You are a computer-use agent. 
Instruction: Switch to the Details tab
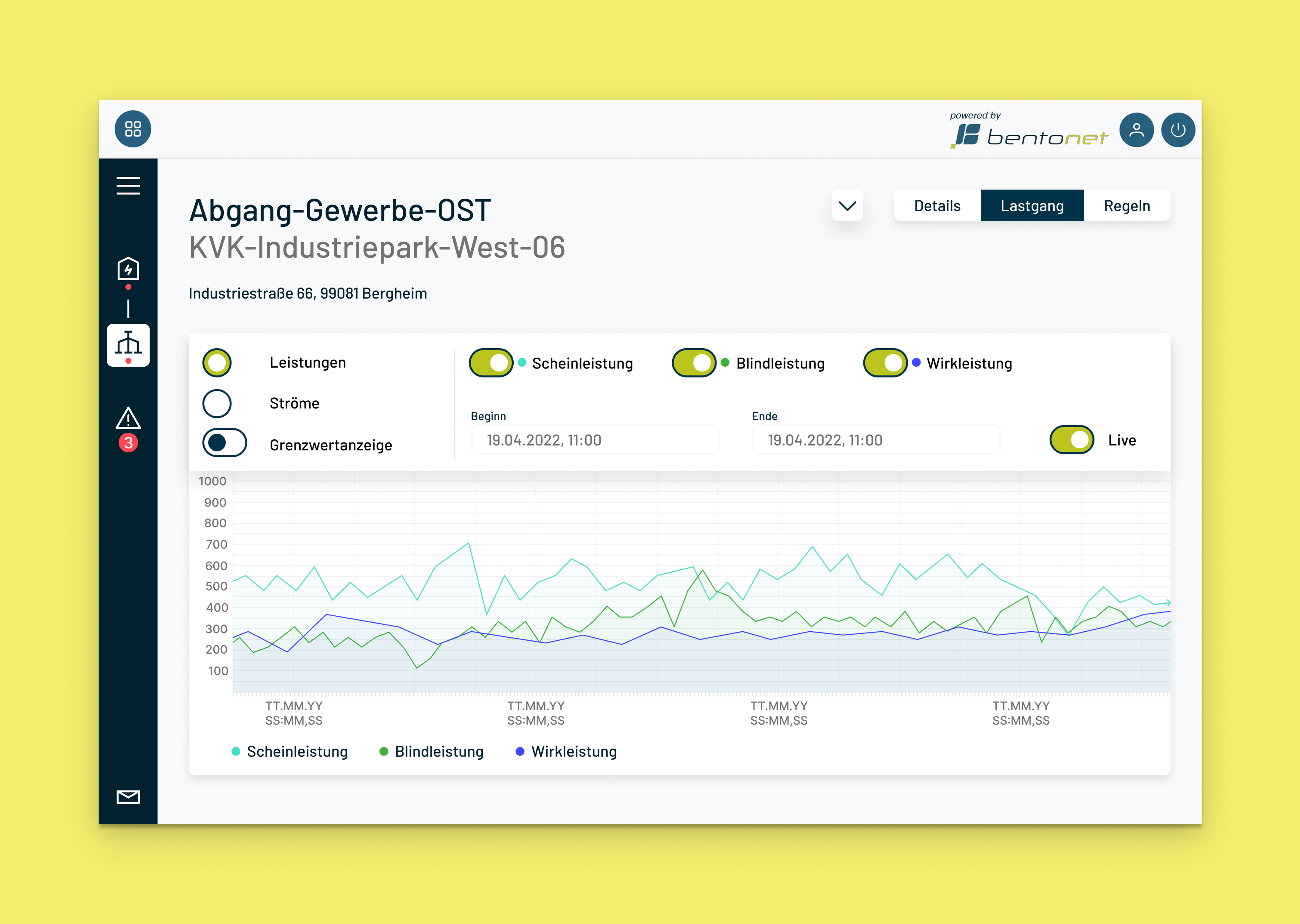(937, 205)
